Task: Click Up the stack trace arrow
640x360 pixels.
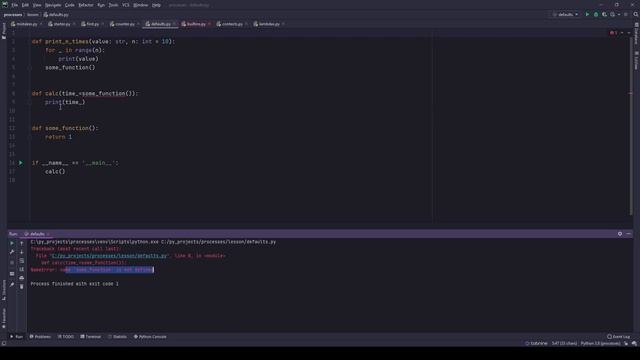Action: pos(22,243)
